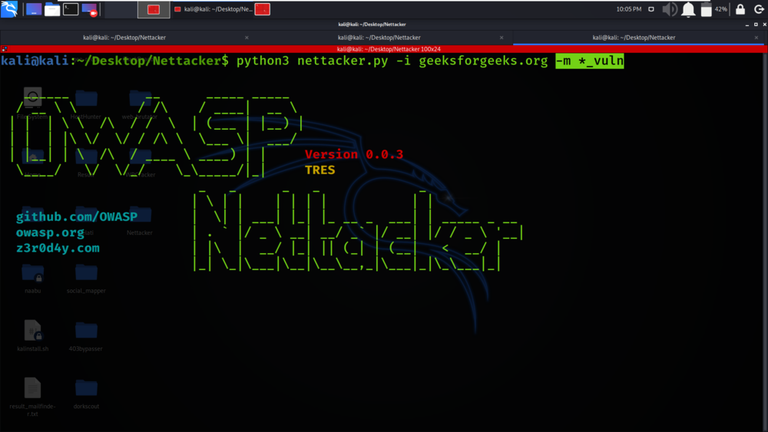Open the file manager from the panel
The width and height of the screenshot is (768, 432).
point(52,9)
